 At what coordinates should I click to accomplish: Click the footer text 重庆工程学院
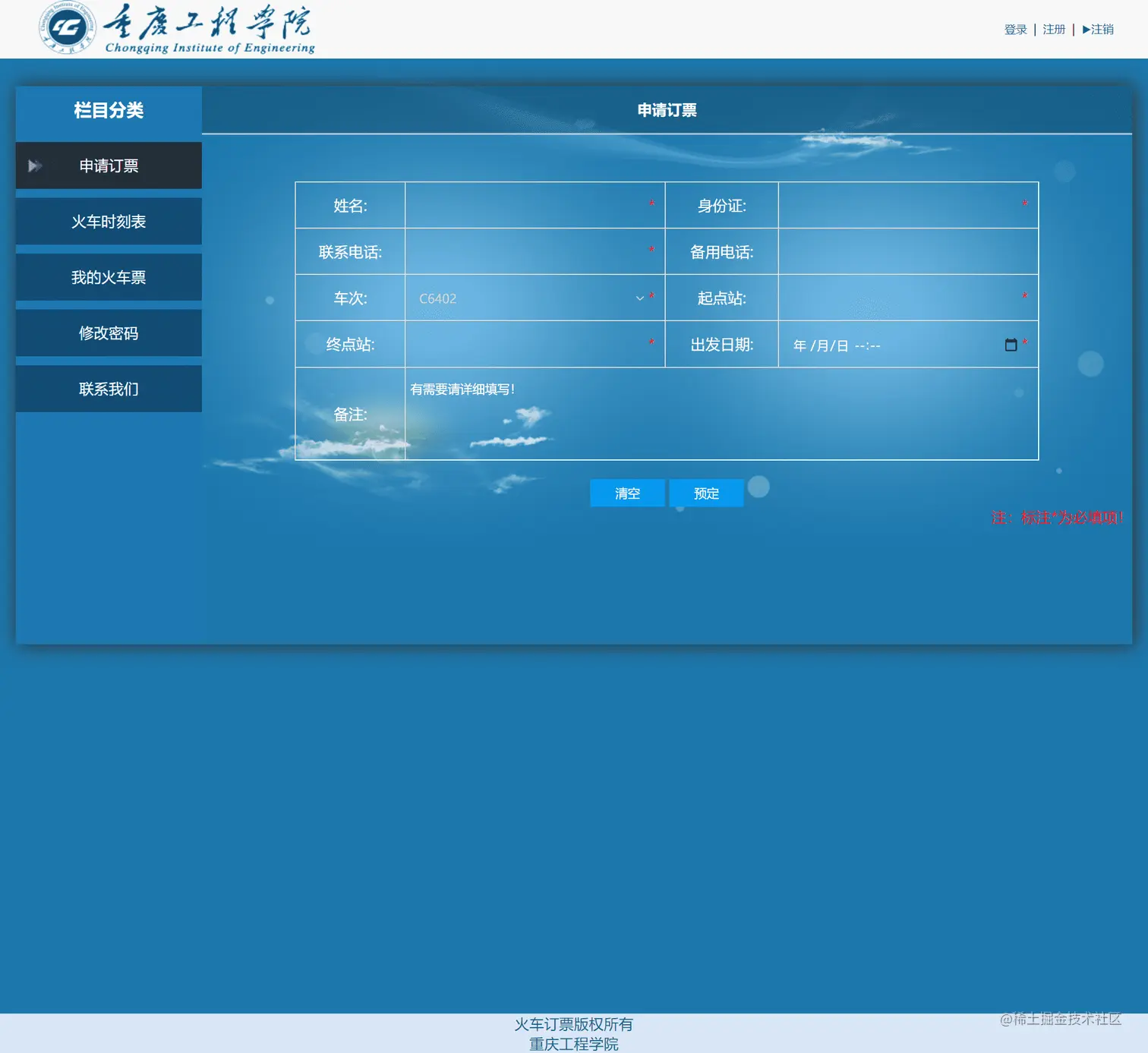coord(574,1044)
